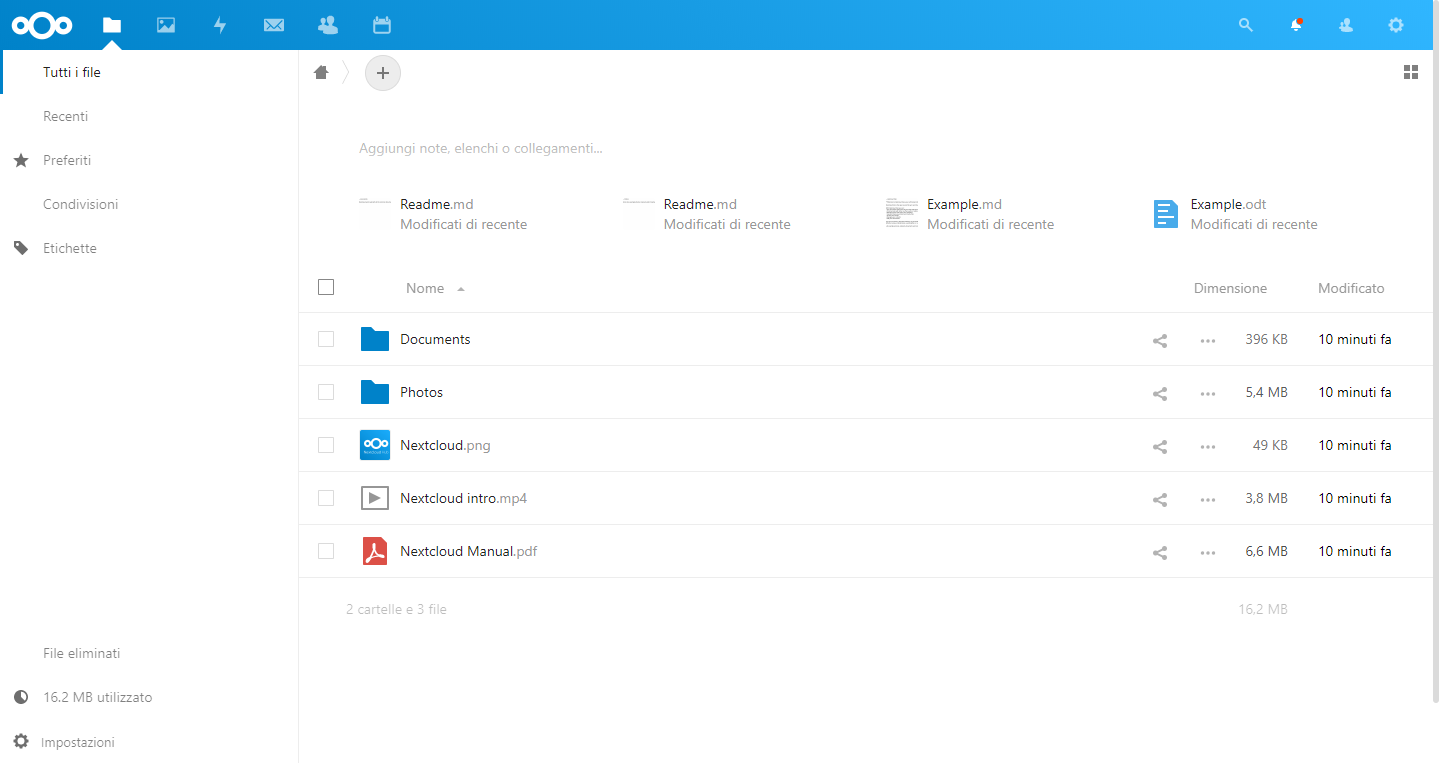The height and width of the screenshot is (763, 1439).
Task: Open the Etichette section in sidebar
Action: 70,248
